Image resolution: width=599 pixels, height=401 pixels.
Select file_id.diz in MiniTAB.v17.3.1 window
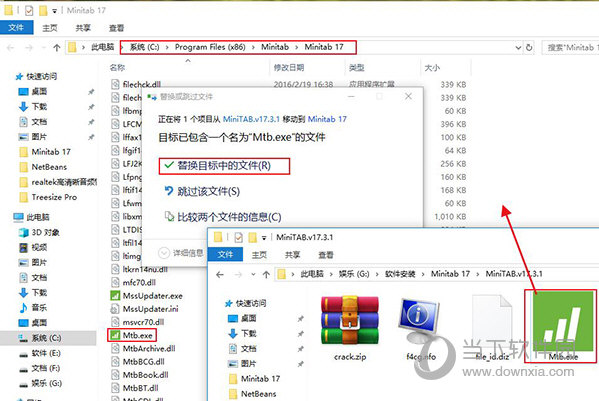[x=492, y=328]
